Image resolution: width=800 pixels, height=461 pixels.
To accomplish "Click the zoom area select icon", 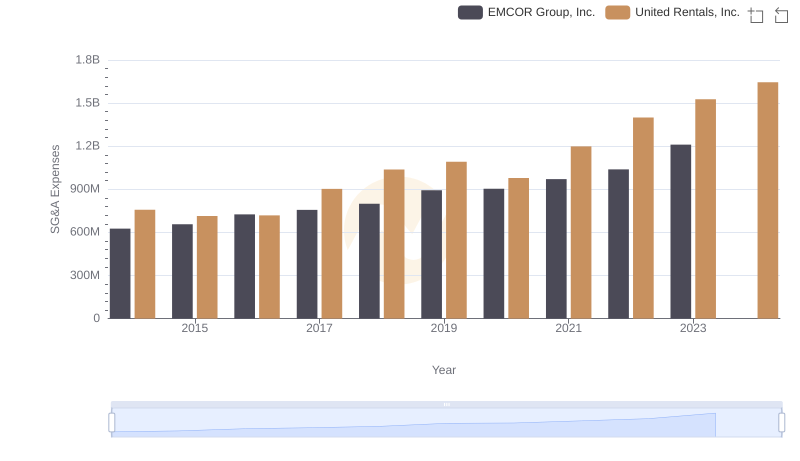I will point(756,15).
